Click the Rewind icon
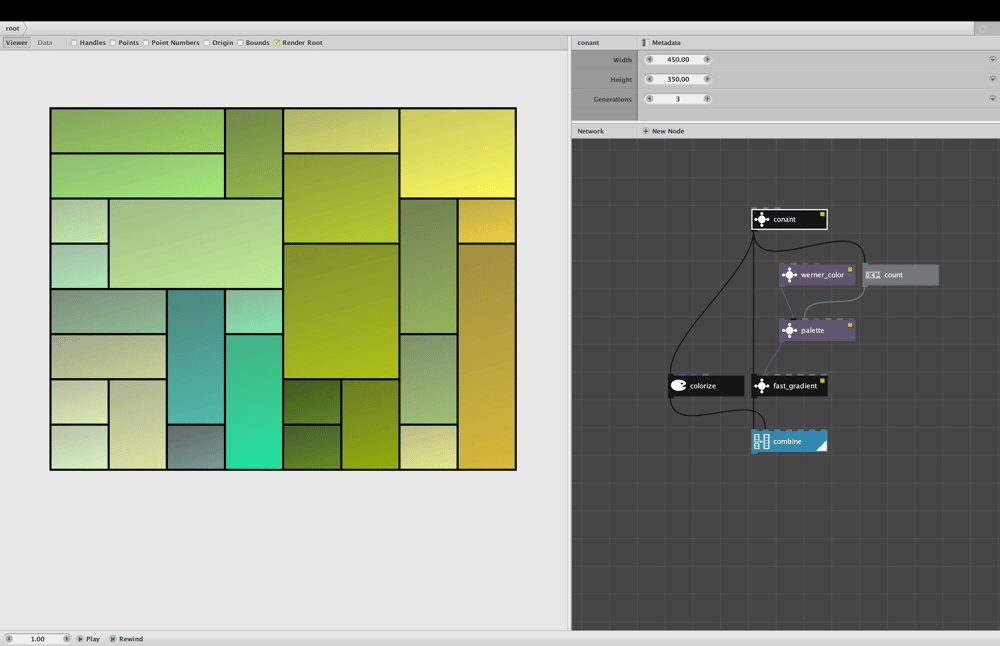The image size is (1000, 646). click(113, 638)
